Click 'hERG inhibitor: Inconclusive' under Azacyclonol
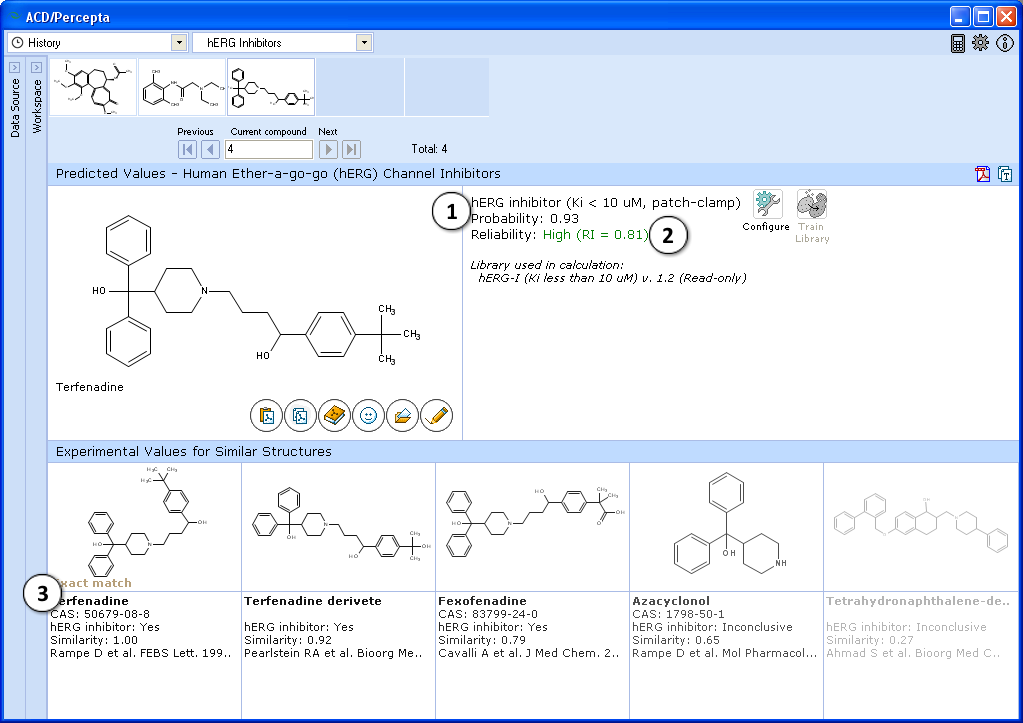Screen dimensions: 1023x723 pyautogui.click(x=712, y=627)
